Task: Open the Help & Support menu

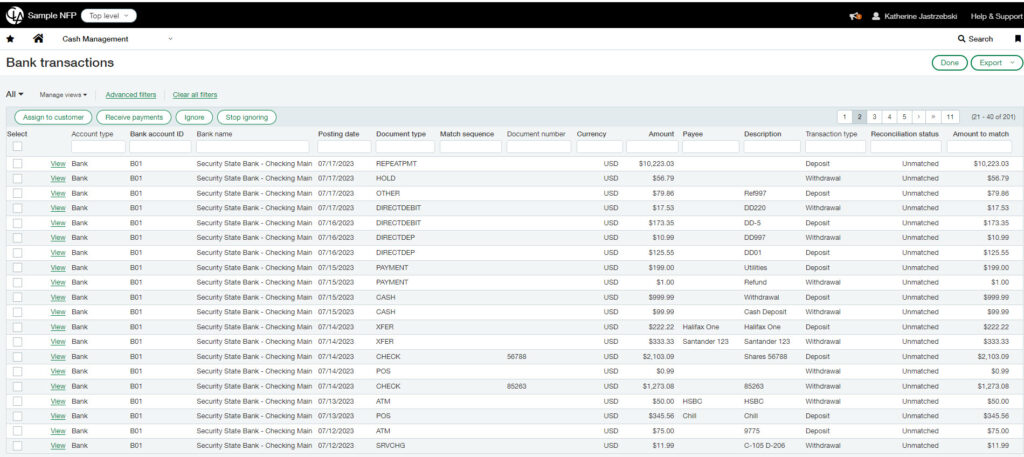Action: (x=987, y=16)
